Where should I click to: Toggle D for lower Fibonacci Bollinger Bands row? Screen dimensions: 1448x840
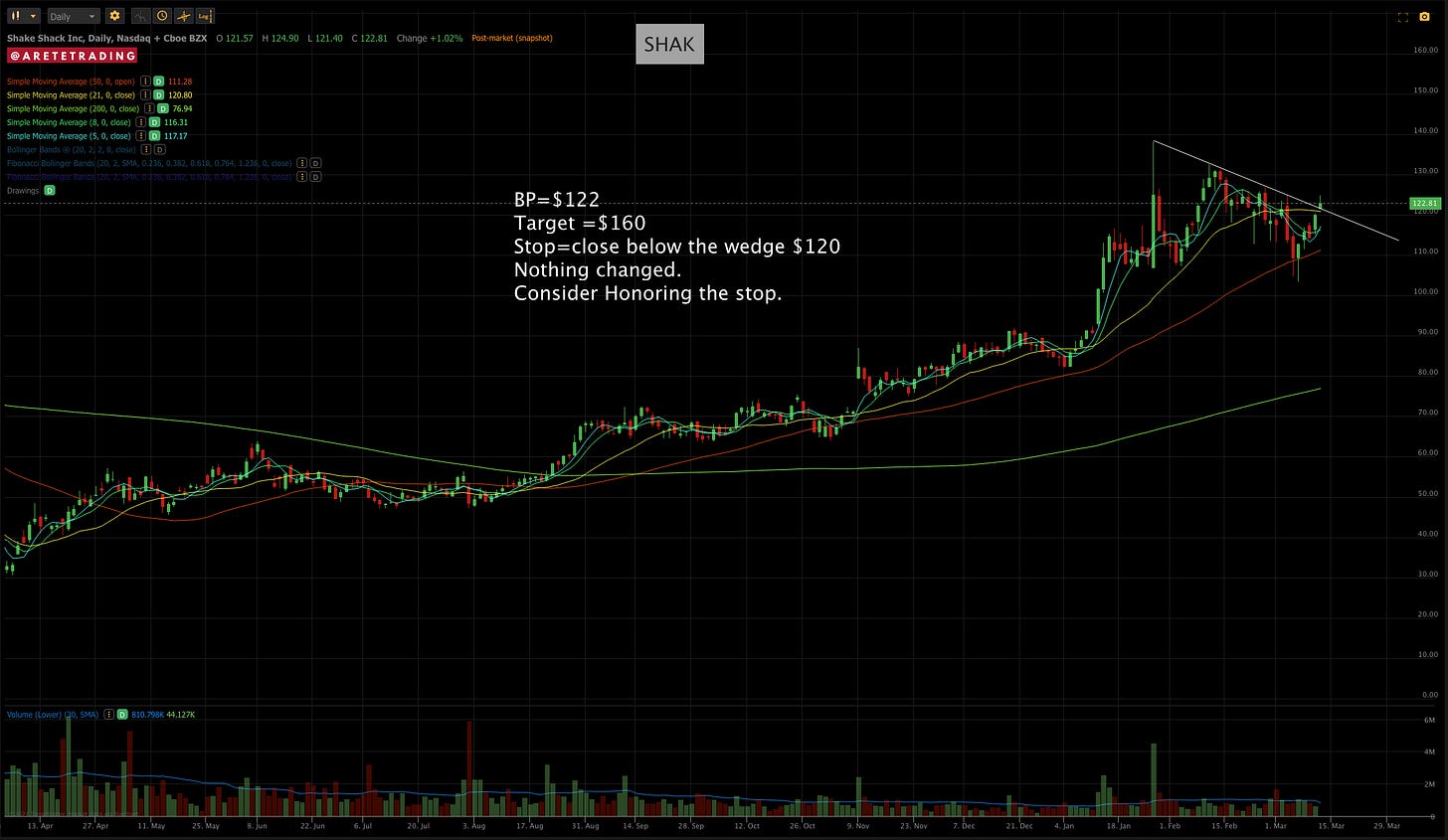(315, 177)
